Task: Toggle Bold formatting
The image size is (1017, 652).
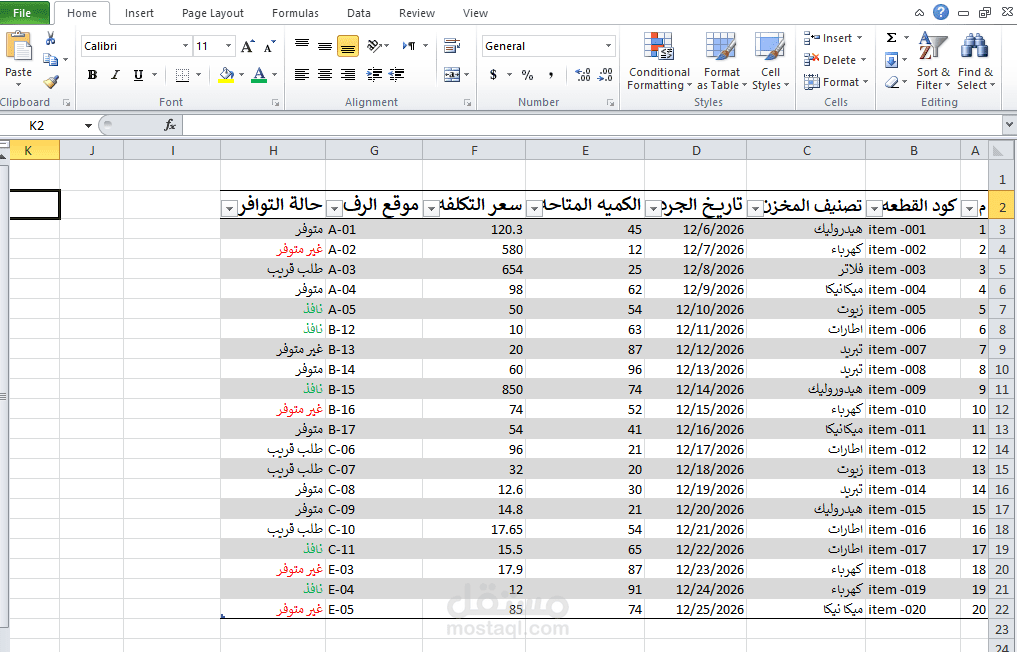Action: click(x=92, y=75)
